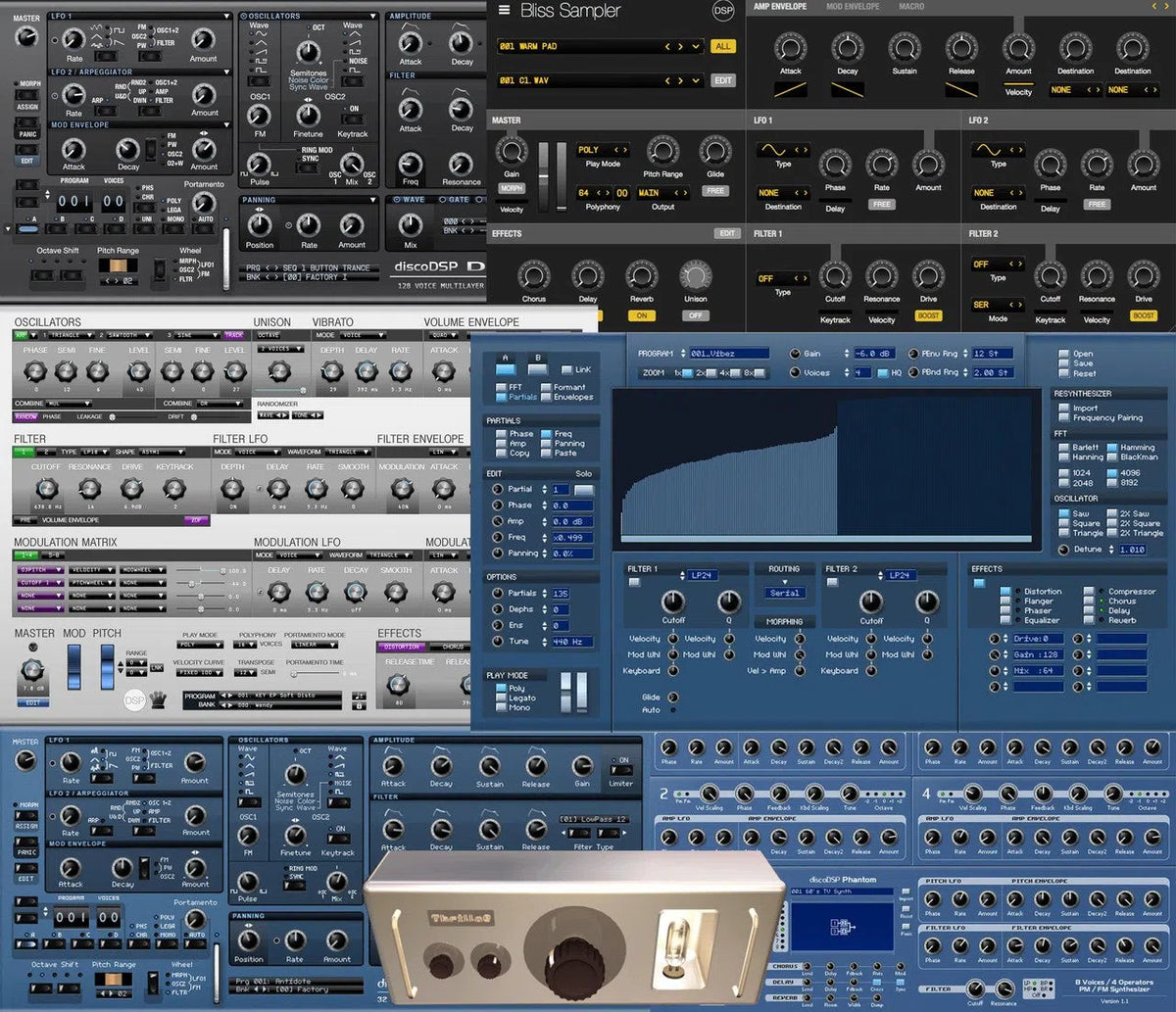Open the POLY Play Mode dropdown in Bliss Master
Screen dimensions: 1176x1012
coord(603,150)
